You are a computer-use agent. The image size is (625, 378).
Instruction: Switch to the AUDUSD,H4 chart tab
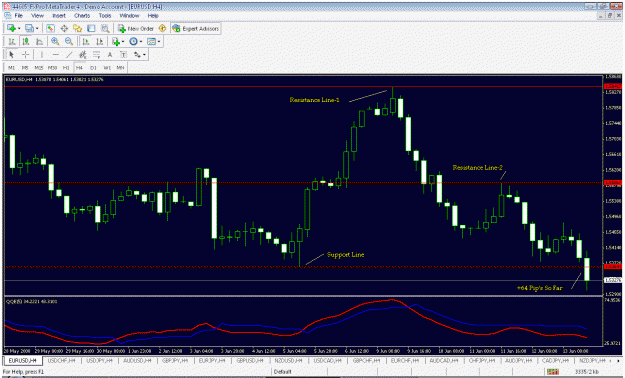[137, 360]
